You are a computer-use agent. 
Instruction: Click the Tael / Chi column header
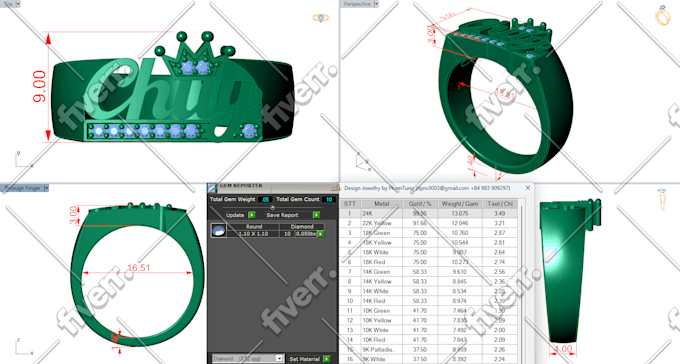pyautogui.click(x=500, y=203)
